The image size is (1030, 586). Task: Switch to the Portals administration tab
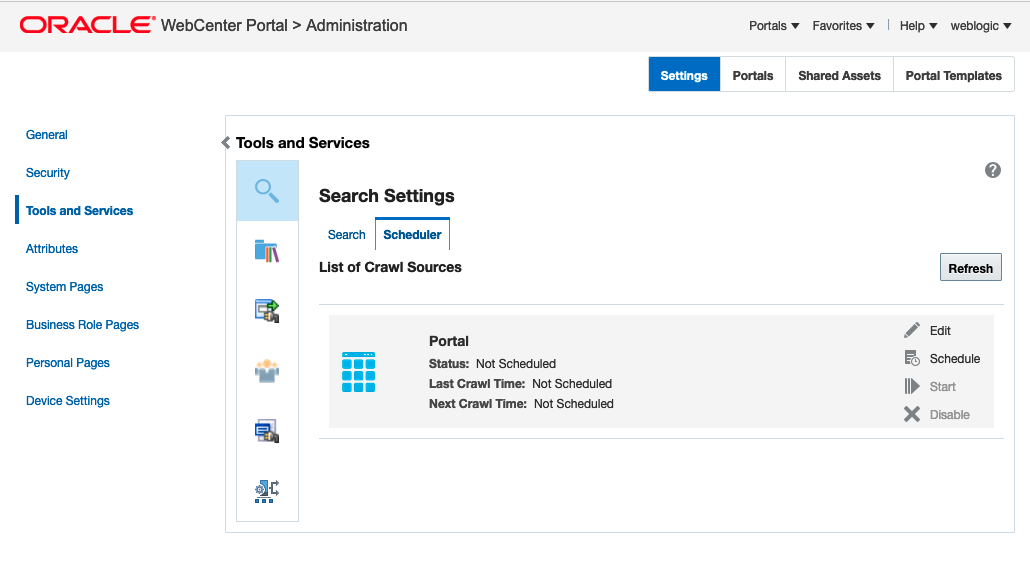[x=753, y=75]
